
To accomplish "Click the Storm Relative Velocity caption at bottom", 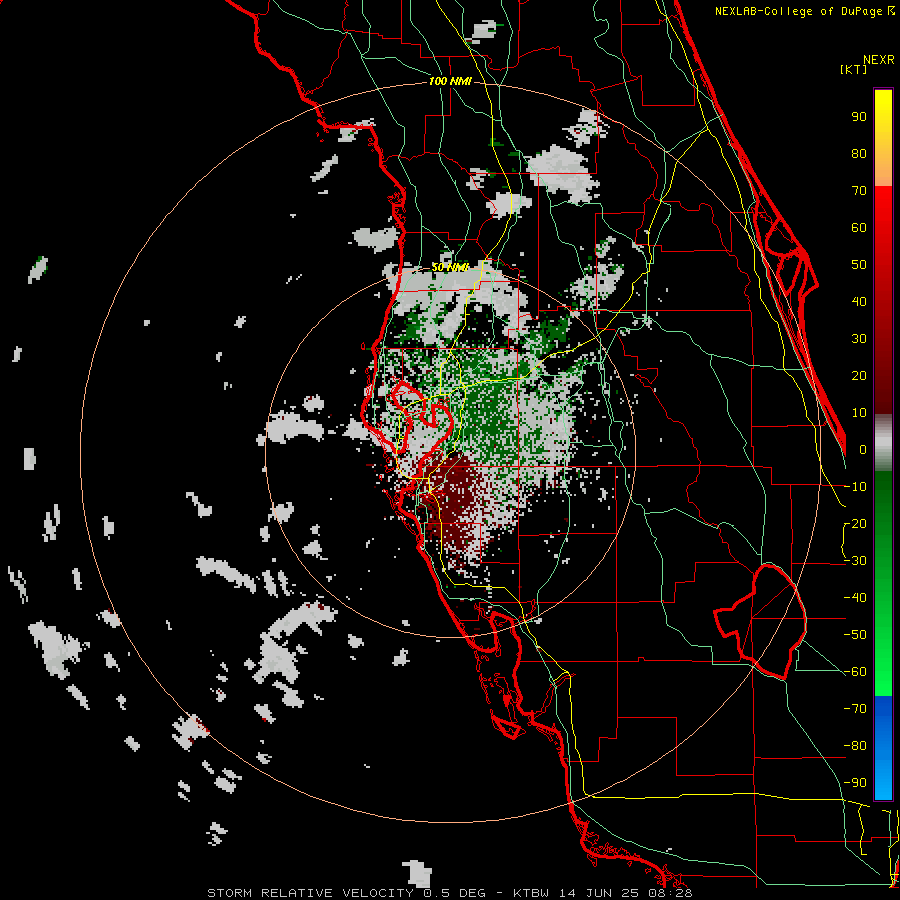I will [x=449, y=893].
